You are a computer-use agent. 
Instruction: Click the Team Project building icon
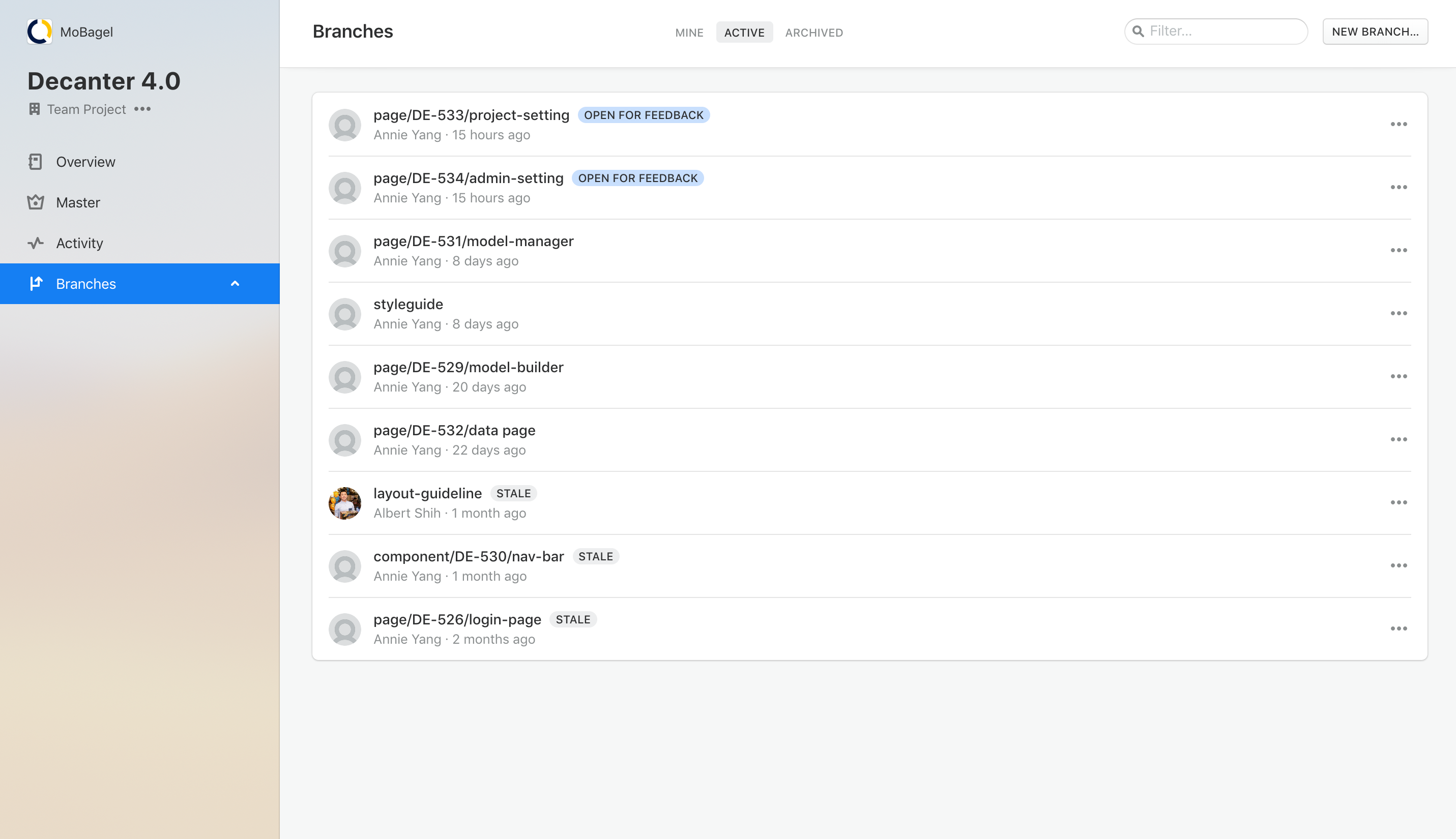point(34,109)
